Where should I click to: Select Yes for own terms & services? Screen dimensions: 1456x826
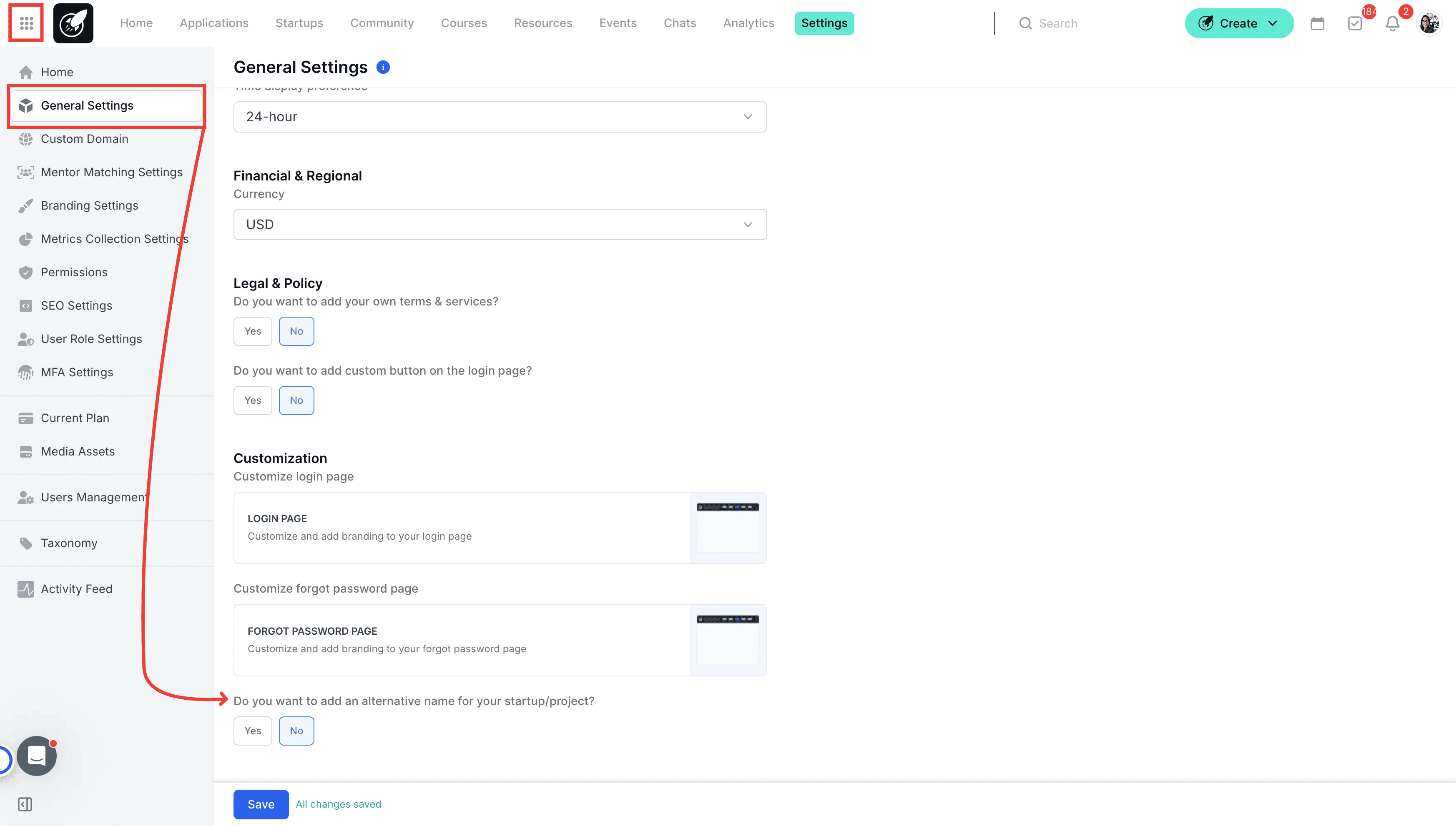point(253,331)
